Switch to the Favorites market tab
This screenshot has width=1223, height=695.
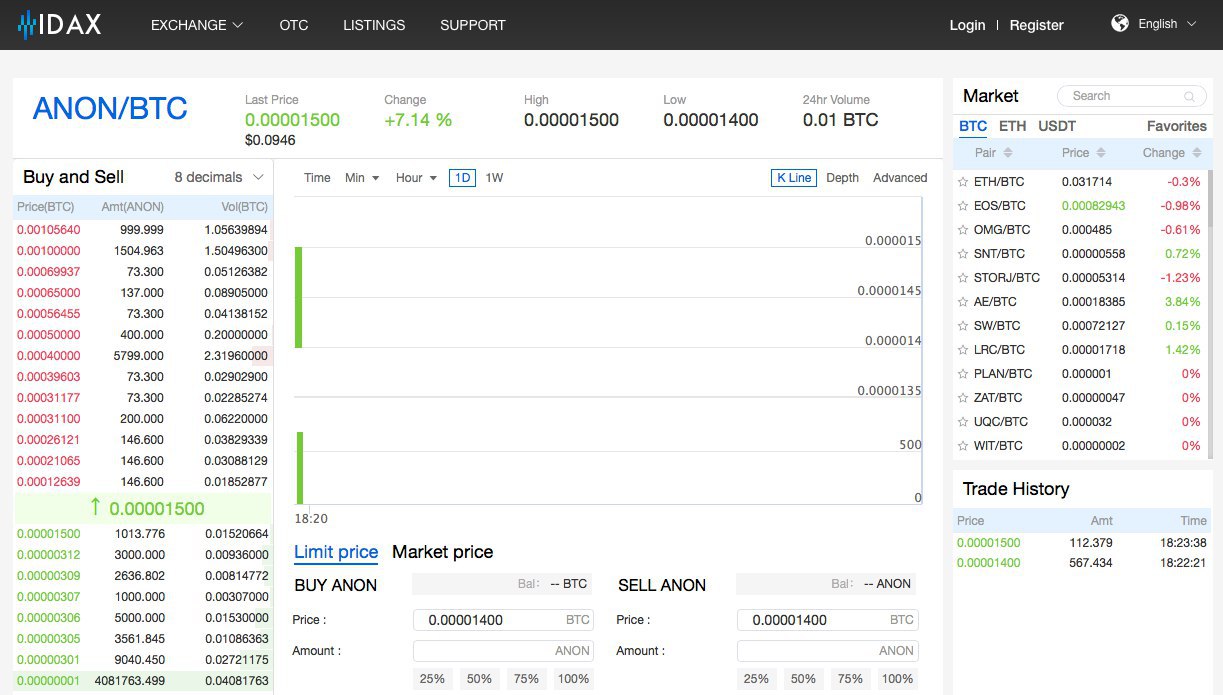(x=1177, y=126)
